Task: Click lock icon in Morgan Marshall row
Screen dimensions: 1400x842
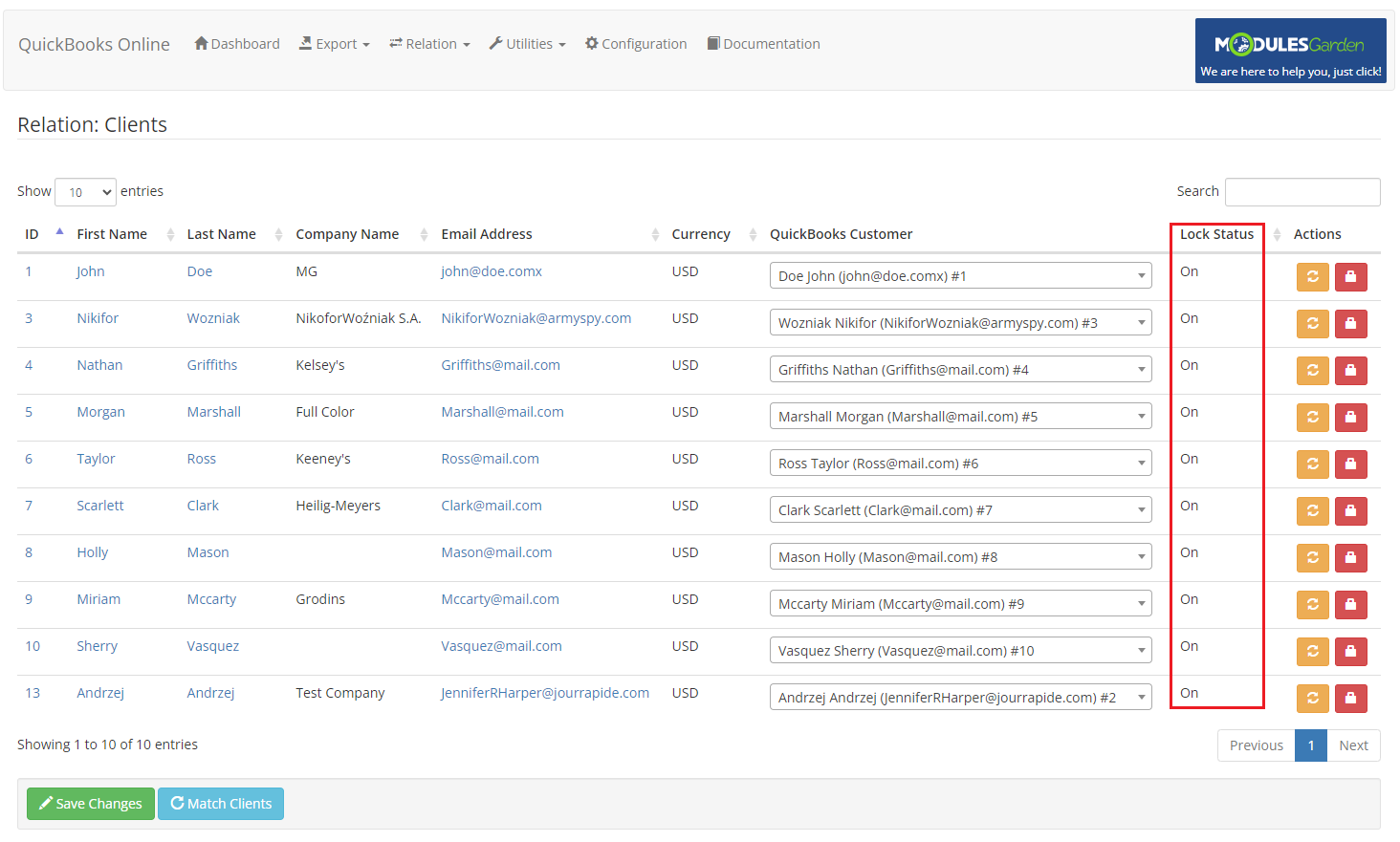Action: [1350, 417]
